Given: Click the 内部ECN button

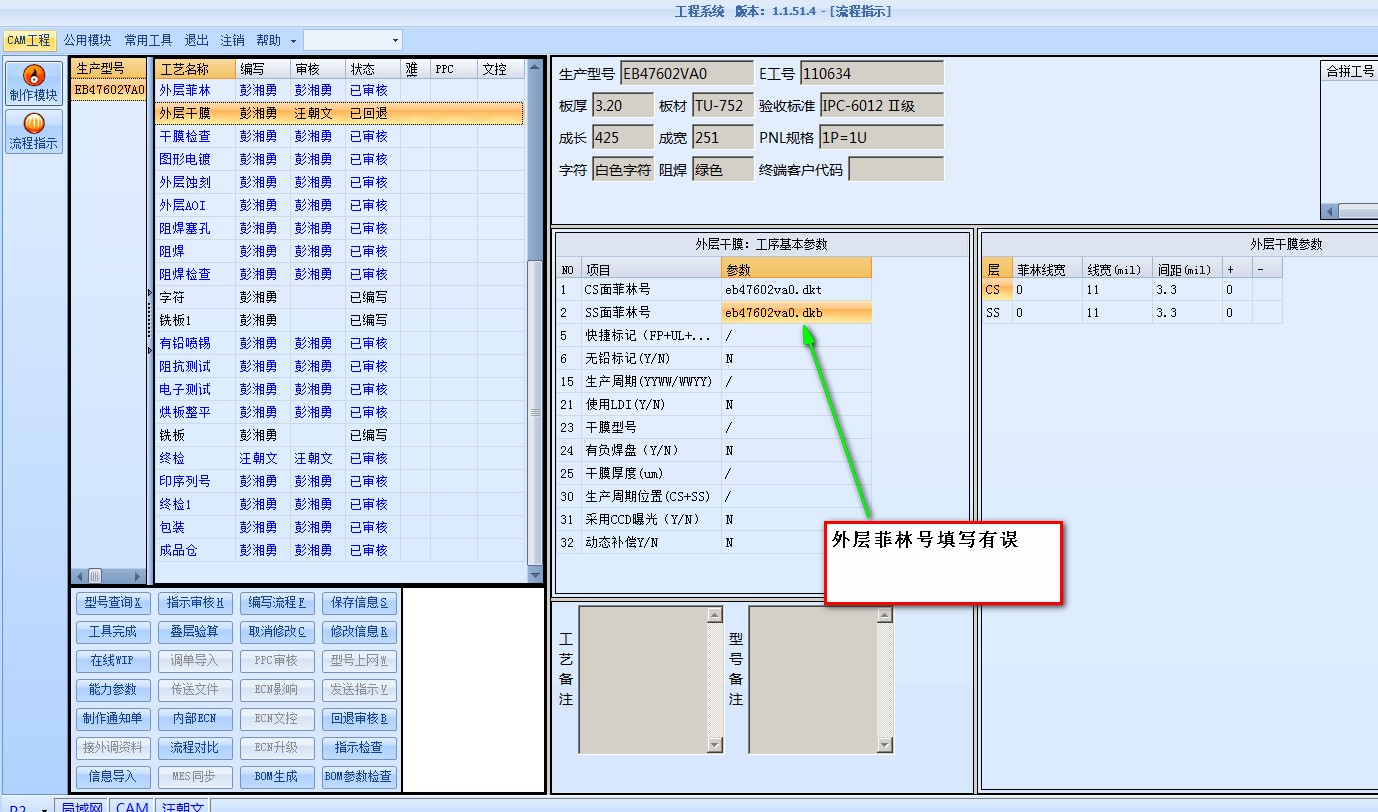Looking at the screenshot, I should [195, 719].
